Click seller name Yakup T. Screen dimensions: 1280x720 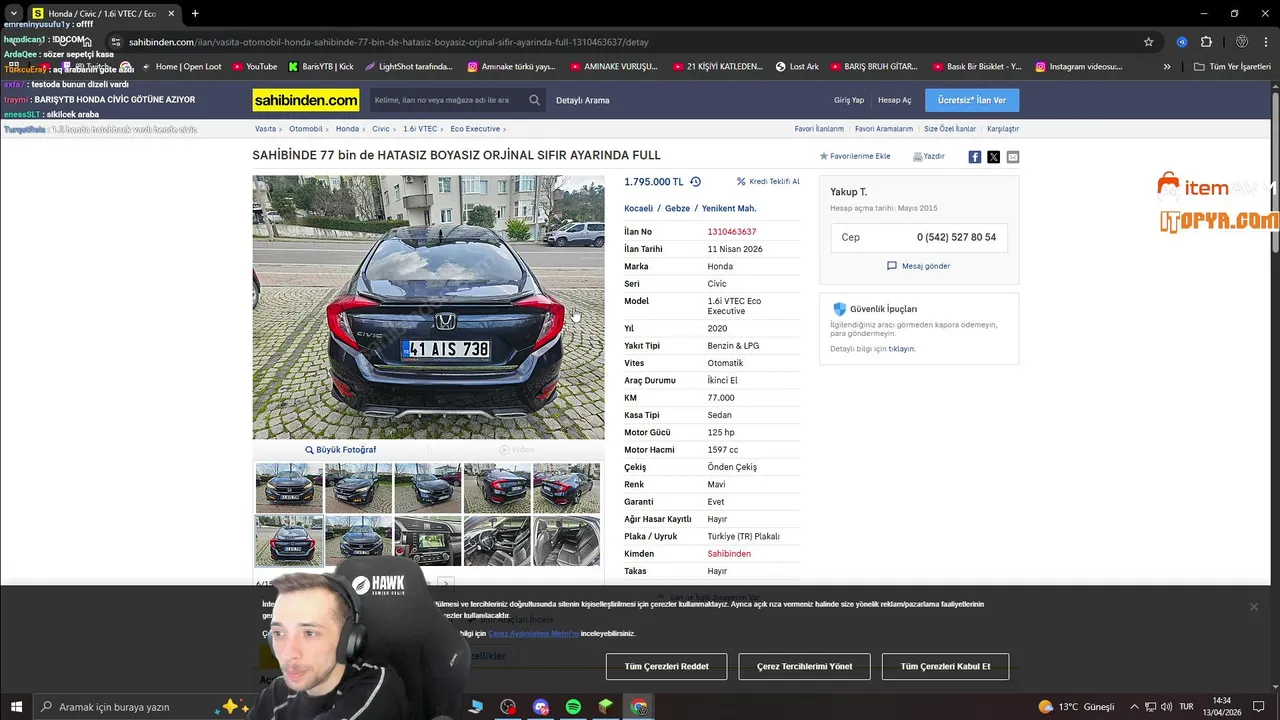pos(849,192)
